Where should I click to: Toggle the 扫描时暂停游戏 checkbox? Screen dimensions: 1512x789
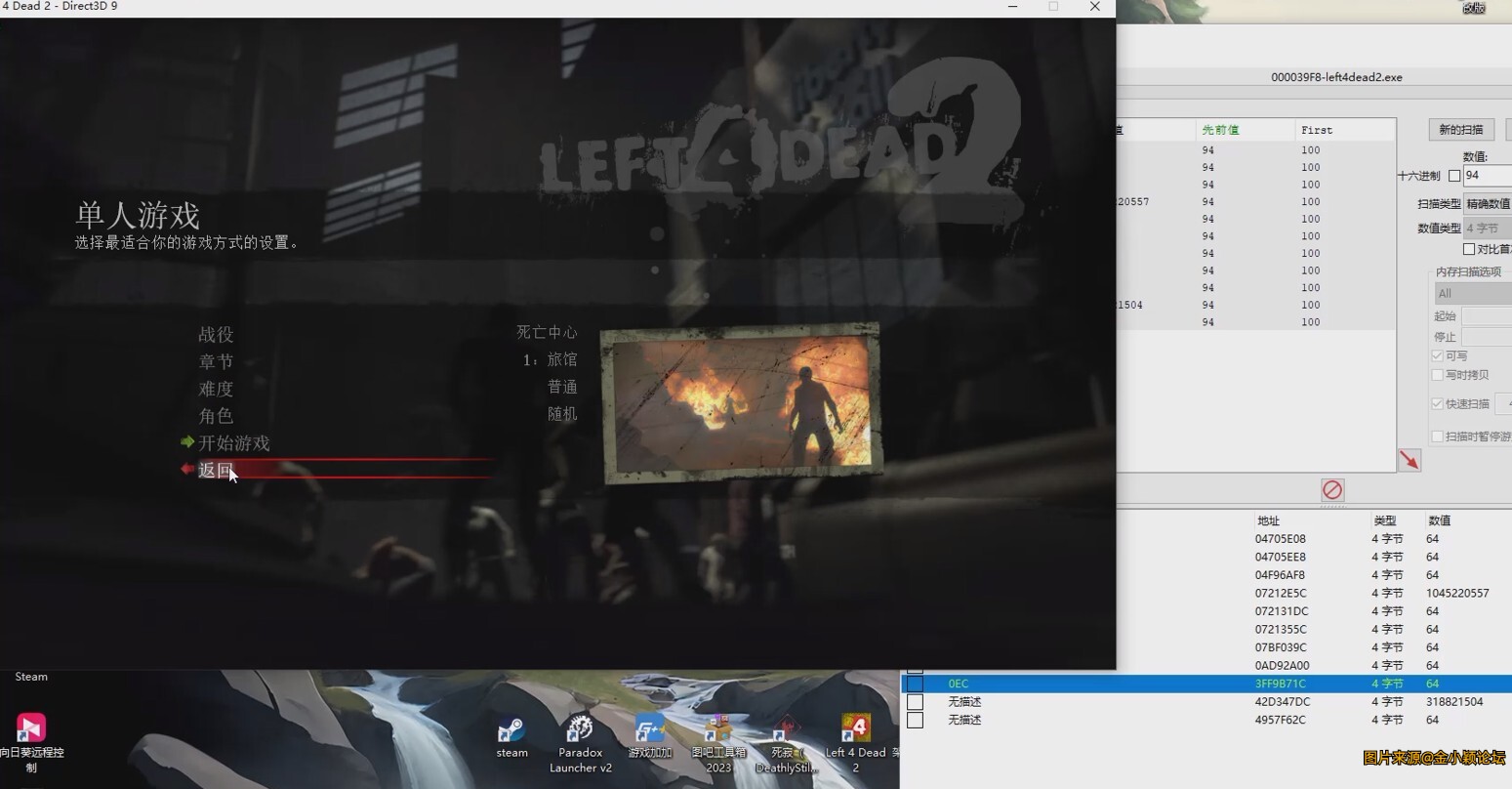(1437, 436)
